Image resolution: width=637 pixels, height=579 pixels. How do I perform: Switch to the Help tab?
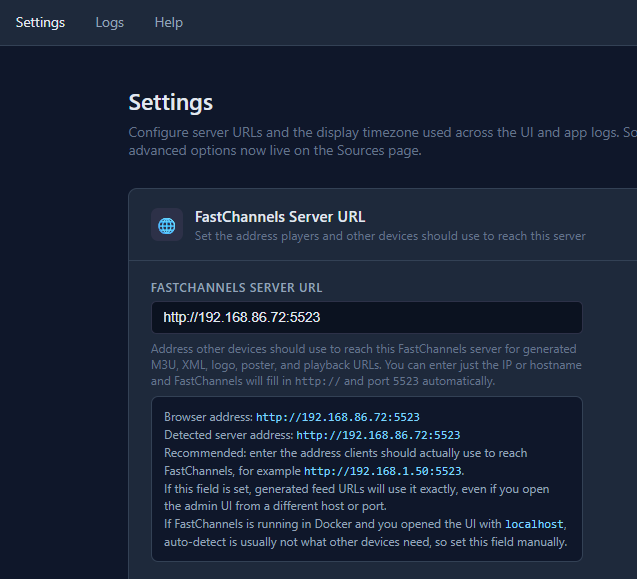[x=168, y=22]
